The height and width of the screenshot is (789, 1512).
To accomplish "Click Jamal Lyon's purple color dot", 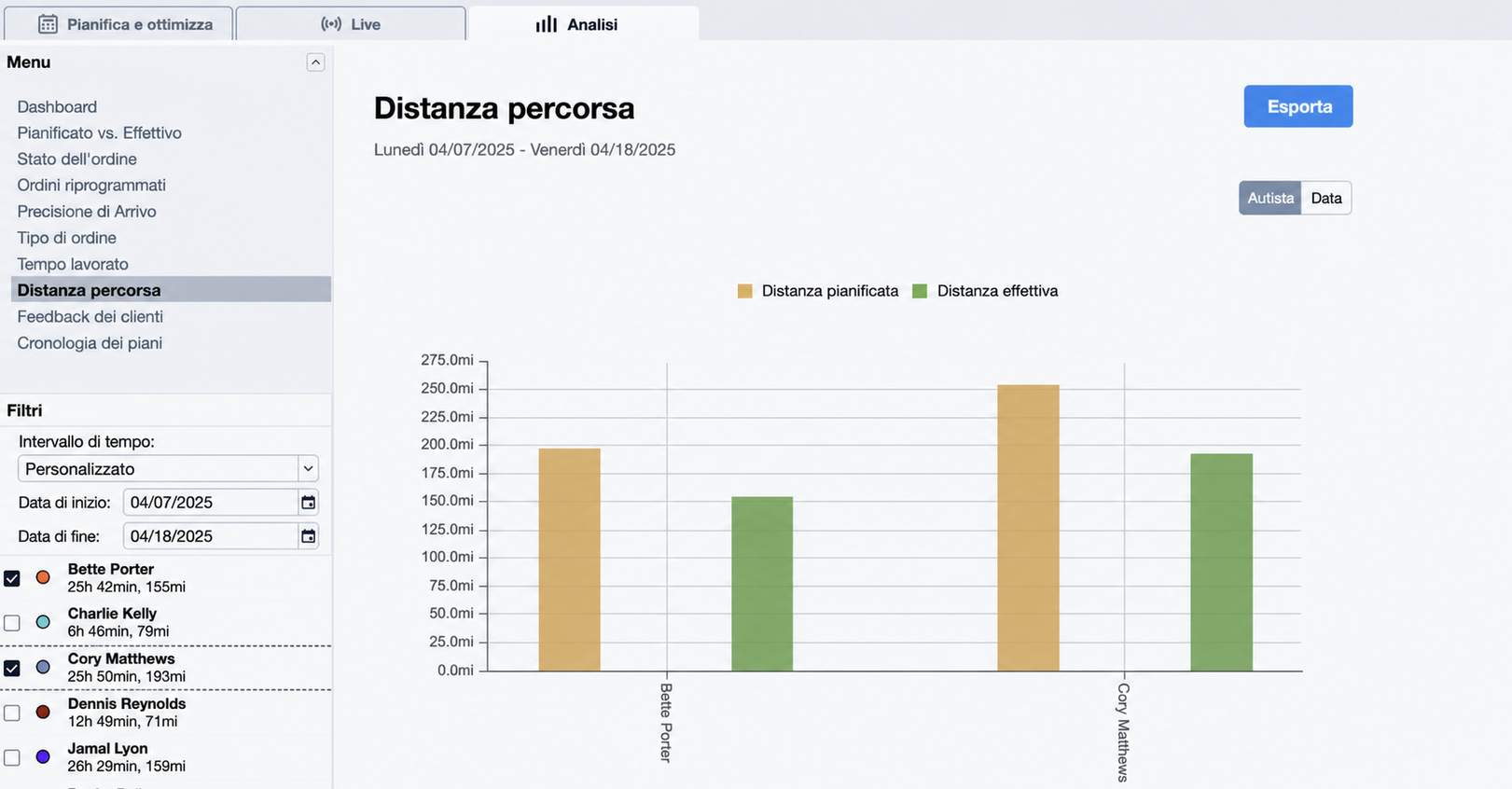I will 43,757.
